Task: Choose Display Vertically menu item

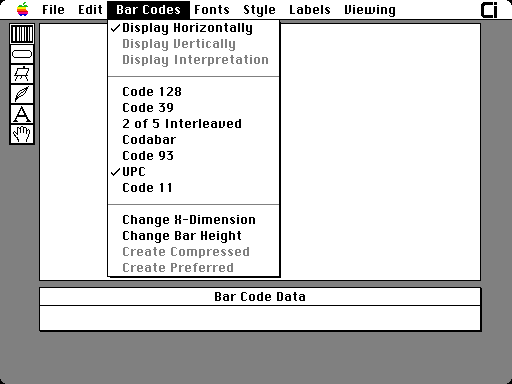Action: coord(193,44)
